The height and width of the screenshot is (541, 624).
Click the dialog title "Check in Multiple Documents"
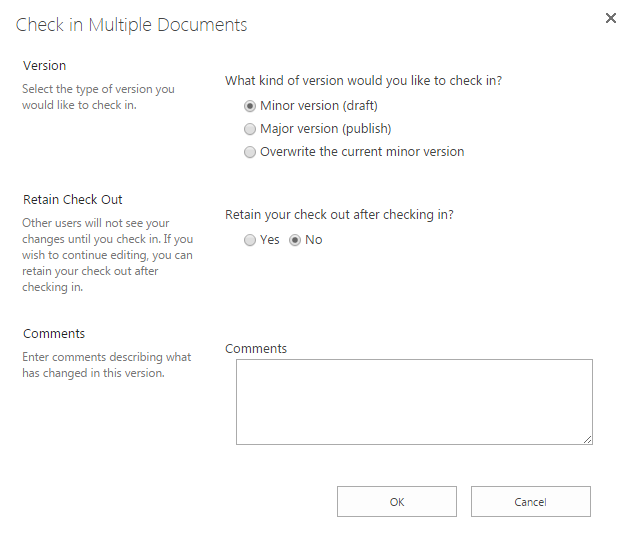pos(131,24)
